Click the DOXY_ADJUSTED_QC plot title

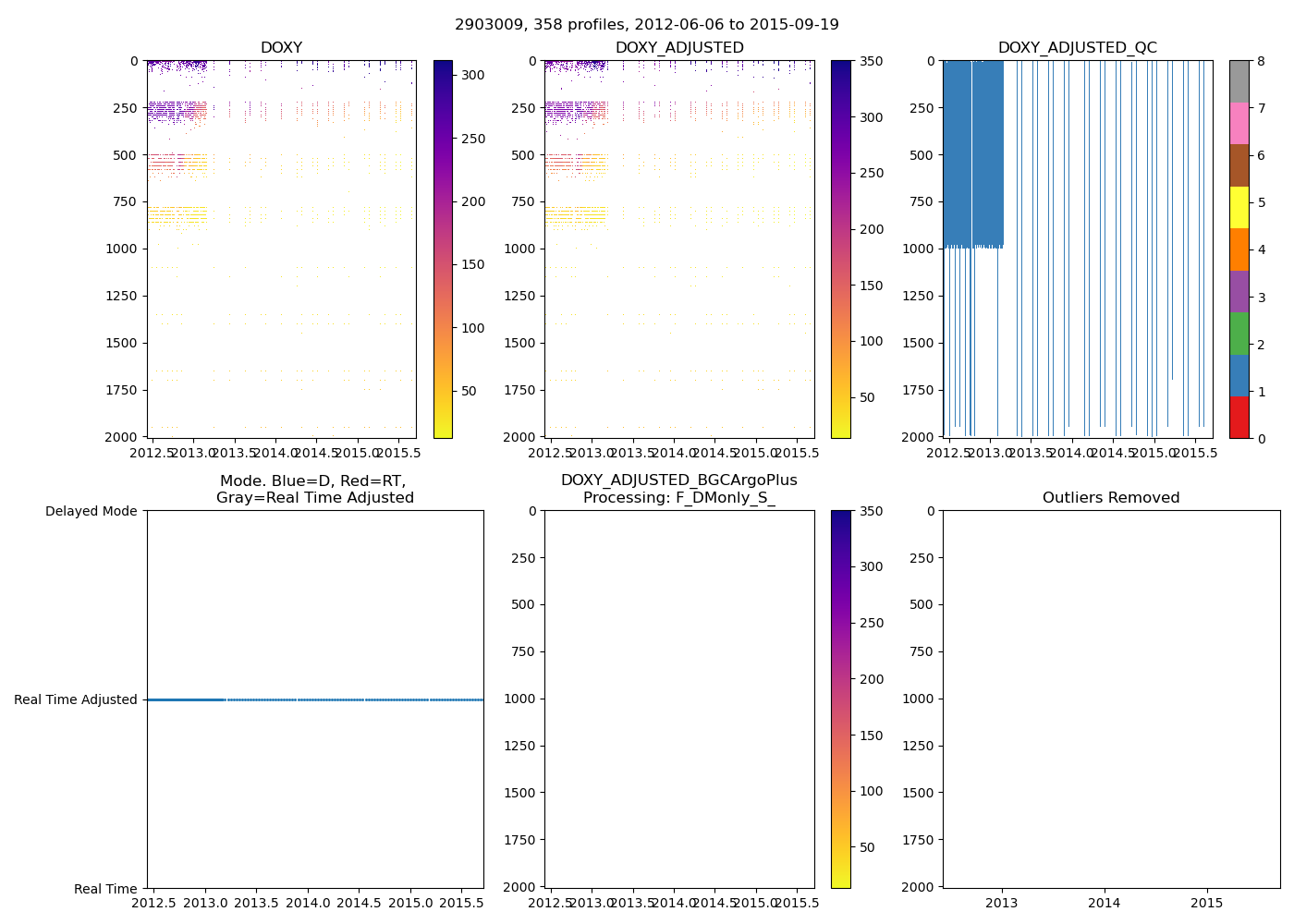pos(1077,48)
